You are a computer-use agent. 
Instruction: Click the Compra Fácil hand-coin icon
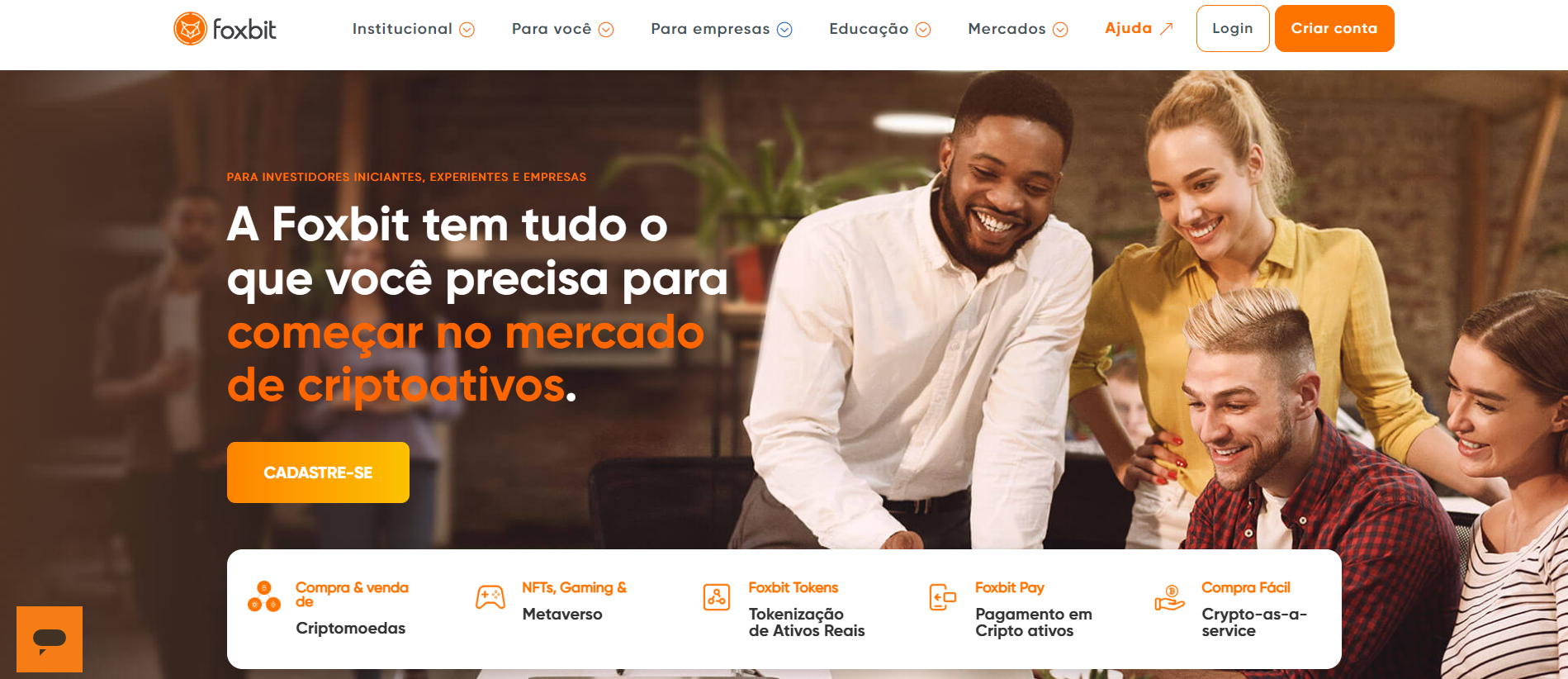coord(1169,597)
